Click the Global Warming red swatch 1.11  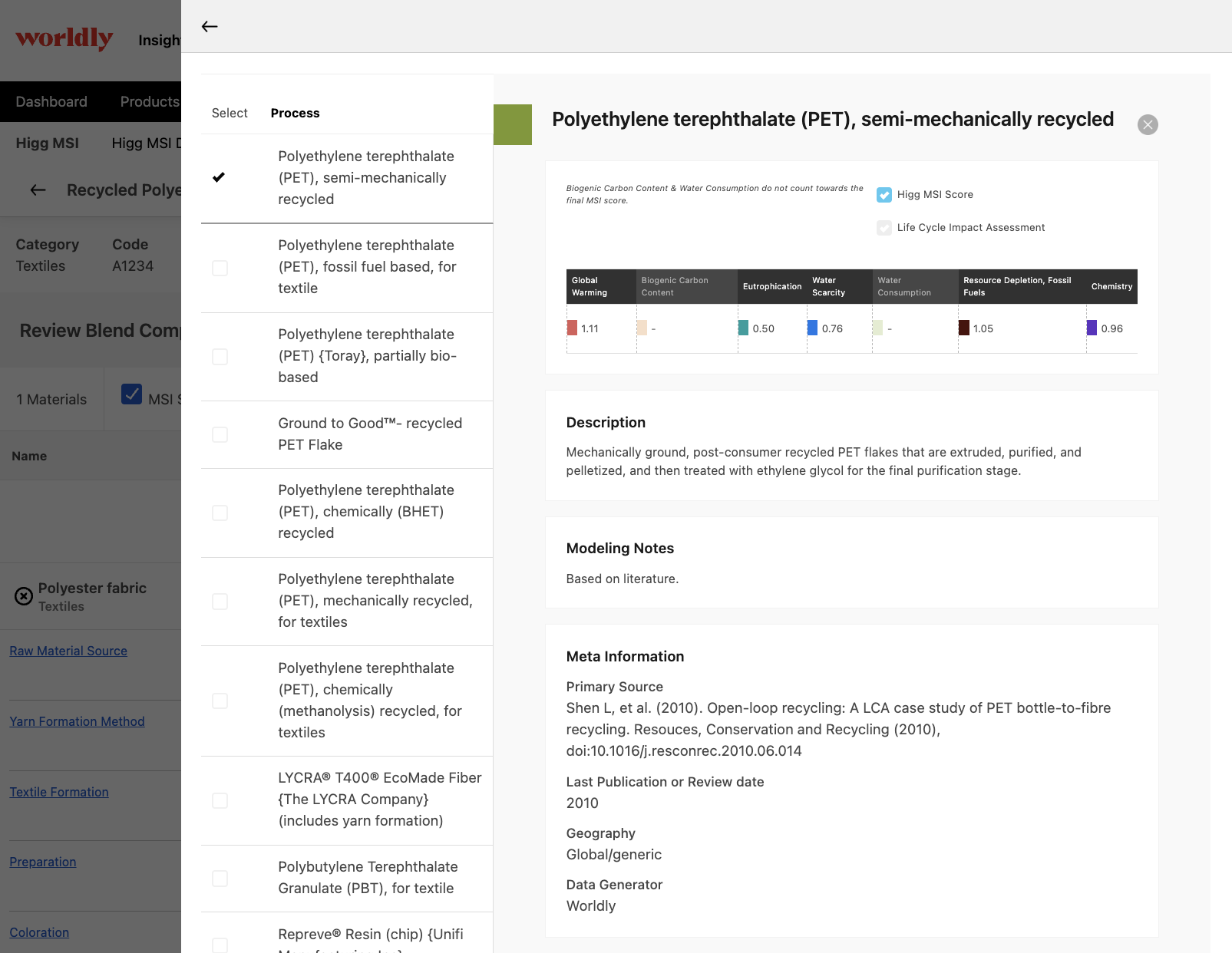pyautogui.click(x=572, y=328)
